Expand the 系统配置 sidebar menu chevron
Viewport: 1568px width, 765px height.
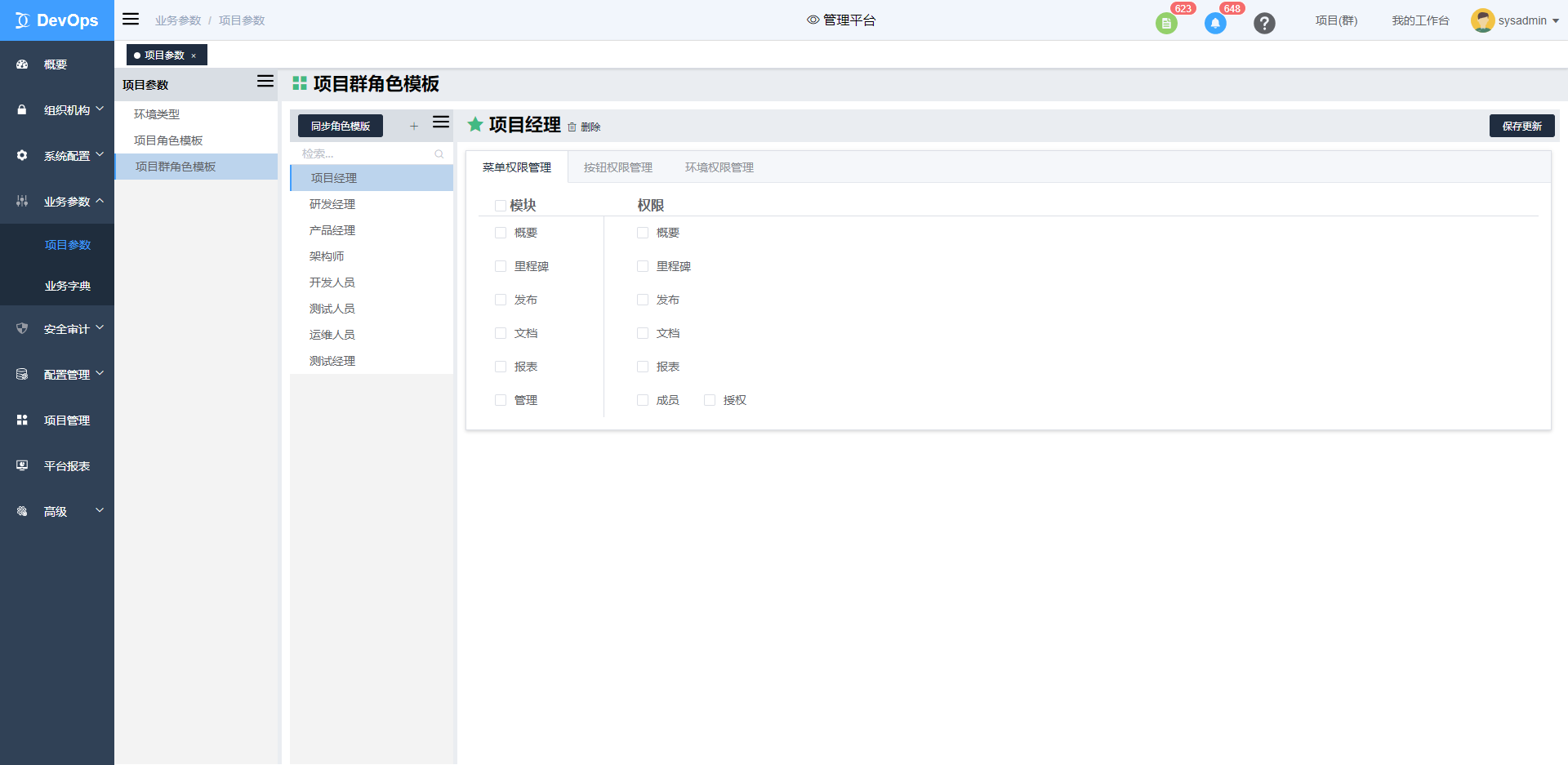point(100,154)
